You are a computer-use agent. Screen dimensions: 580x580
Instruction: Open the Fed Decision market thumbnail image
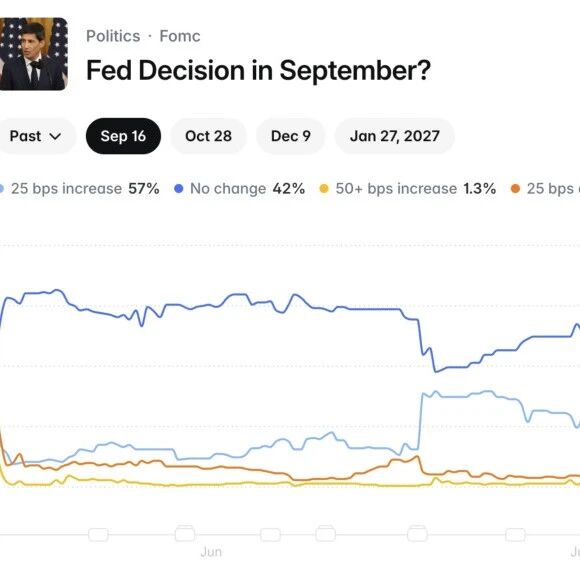pos(34,54)
